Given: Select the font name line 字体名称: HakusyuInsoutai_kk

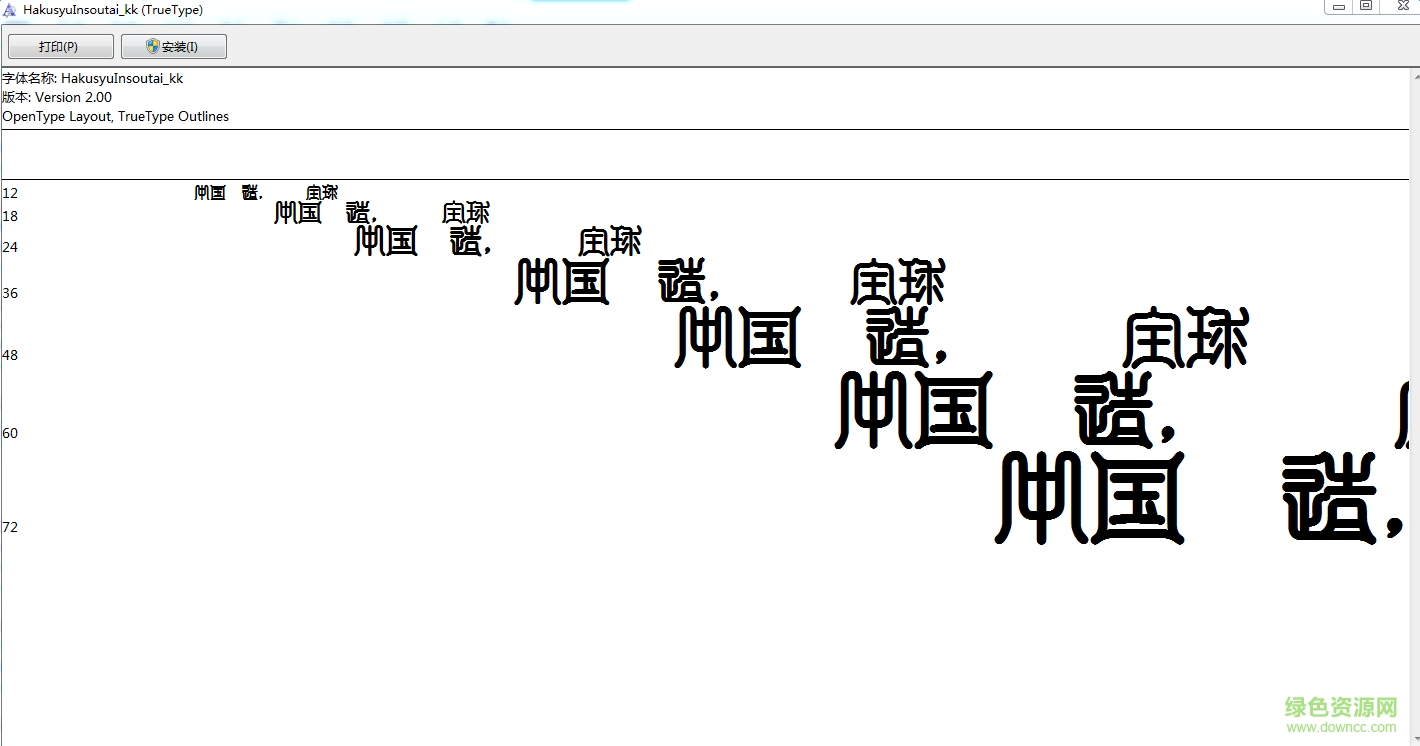Looking at the screenshot, I should point(92,77).
